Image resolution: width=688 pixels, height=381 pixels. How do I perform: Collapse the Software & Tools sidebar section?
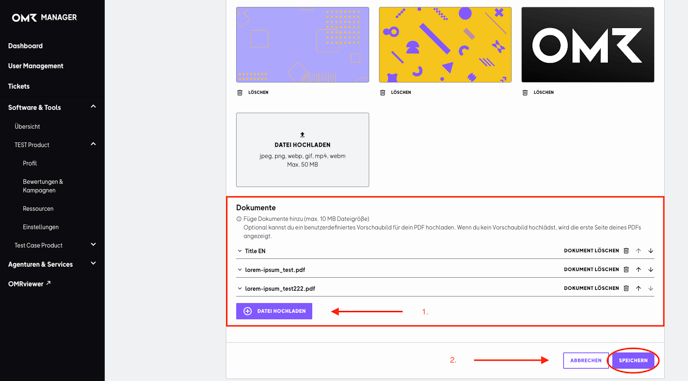click(93, 107)
